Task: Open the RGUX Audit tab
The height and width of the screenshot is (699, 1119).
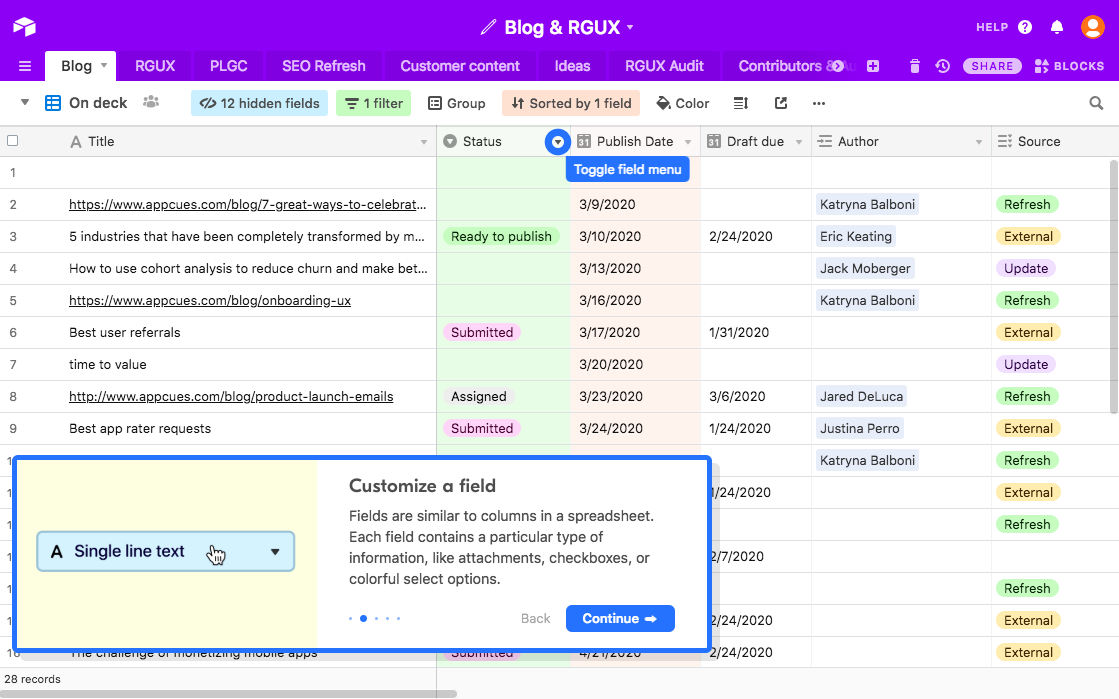Action: pos(664,66)
